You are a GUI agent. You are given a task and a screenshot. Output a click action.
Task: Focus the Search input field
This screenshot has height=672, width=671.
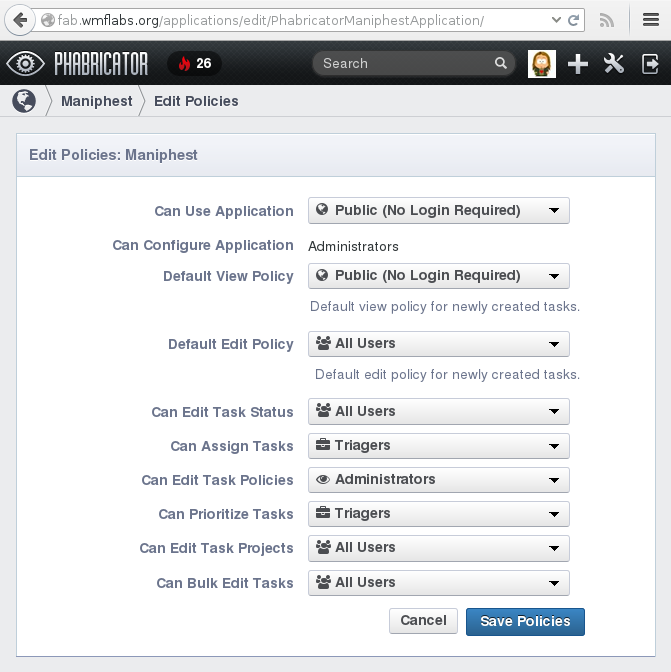click(405, 63)
